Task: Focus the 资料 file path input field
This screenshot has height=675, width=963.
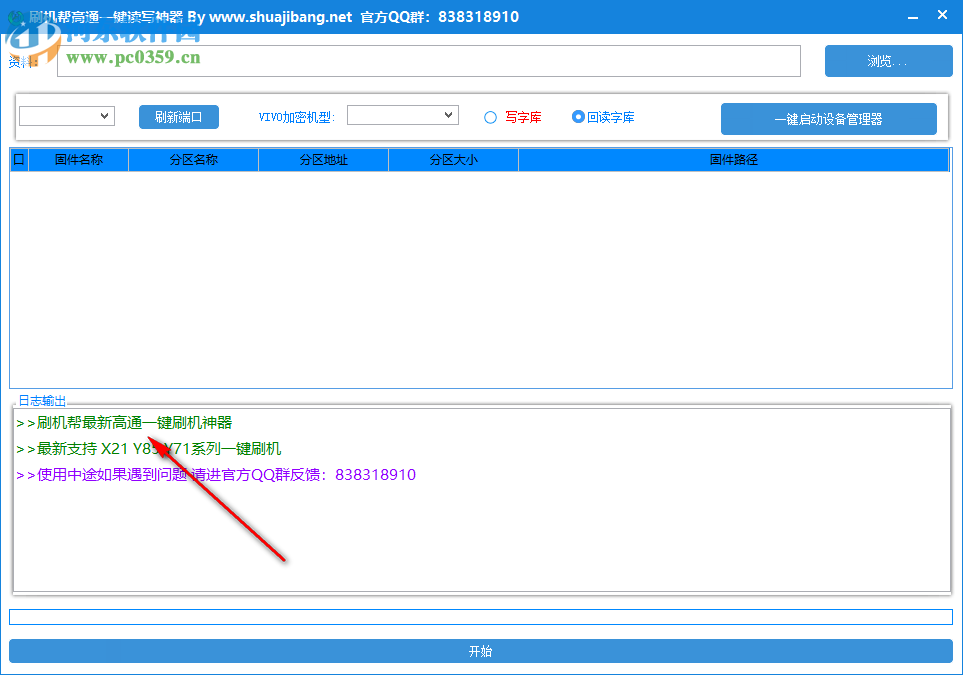Action: (x=429, y=61)
